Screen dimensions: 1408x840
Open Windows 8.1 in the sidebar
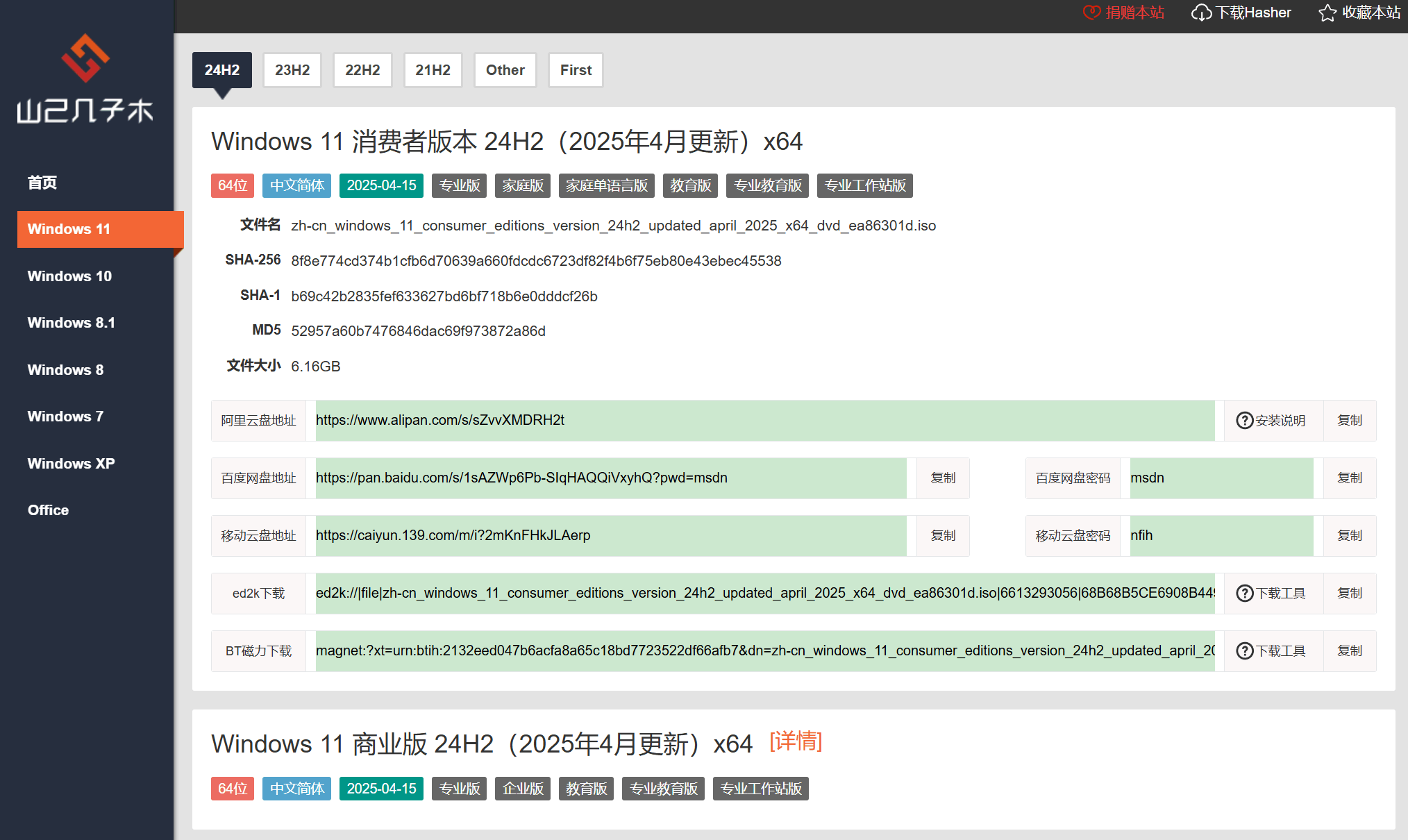click(71, 322)
